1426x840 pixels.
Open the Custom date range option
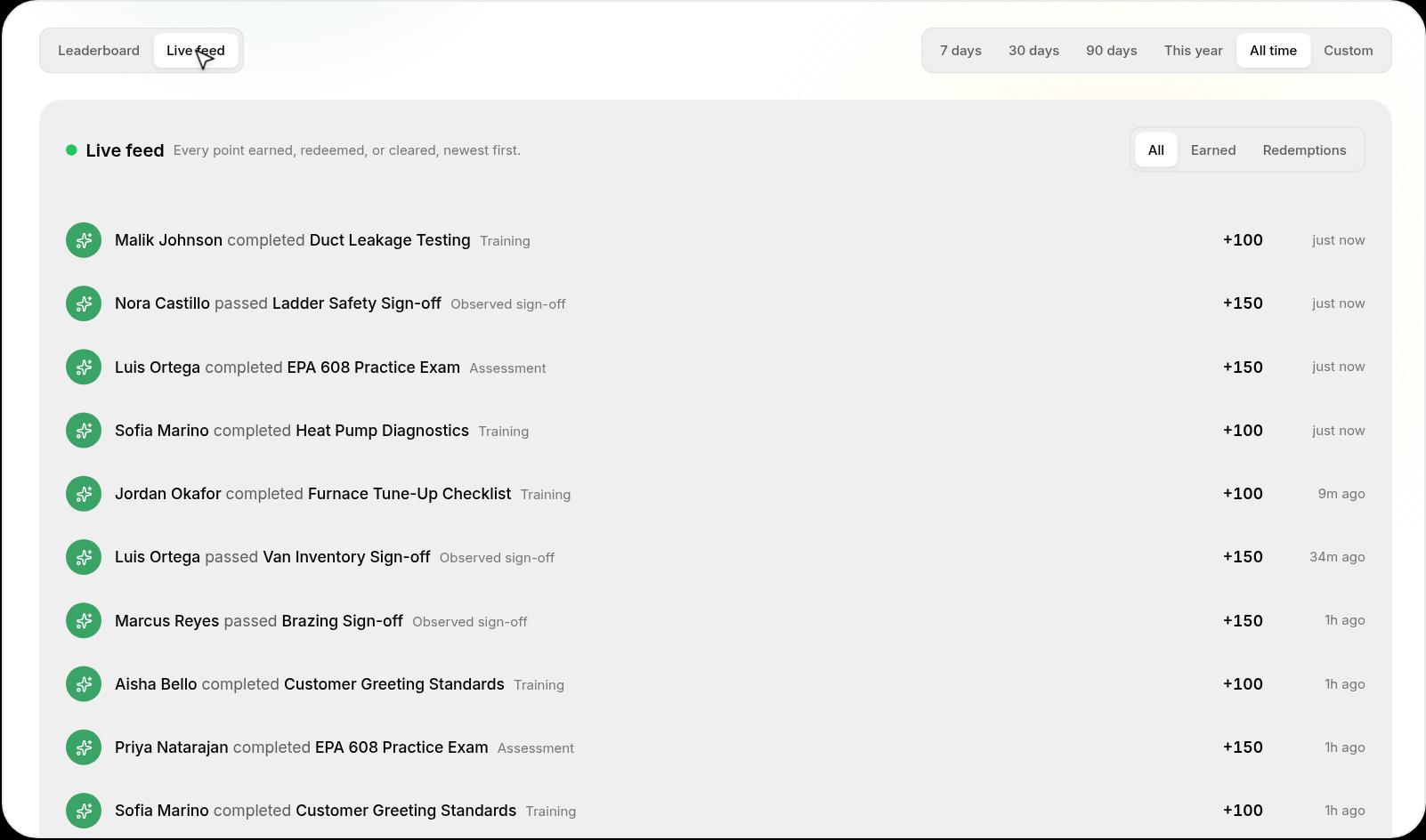tap(1348, 51)
